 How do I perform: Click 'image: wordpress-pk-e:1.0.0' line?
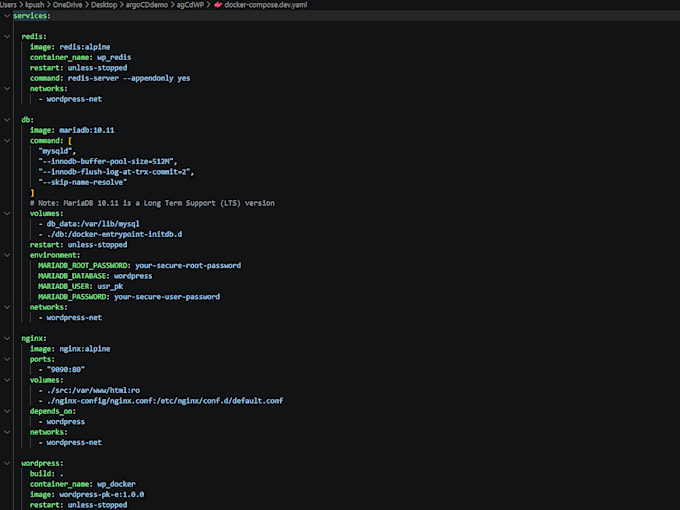[x=87, y=494]
